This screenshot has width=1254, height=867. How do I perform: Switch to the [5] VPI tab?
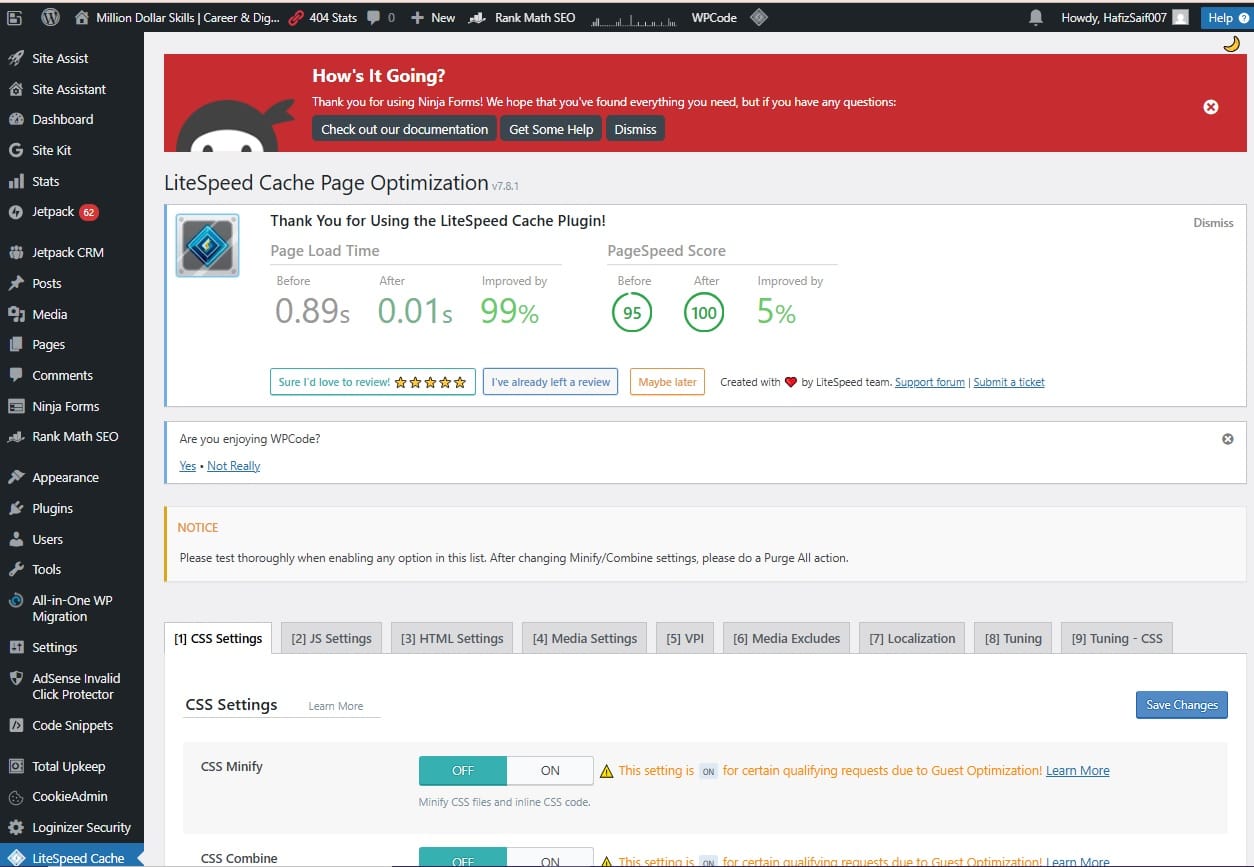pyautogui.click(x=685, y=638)
